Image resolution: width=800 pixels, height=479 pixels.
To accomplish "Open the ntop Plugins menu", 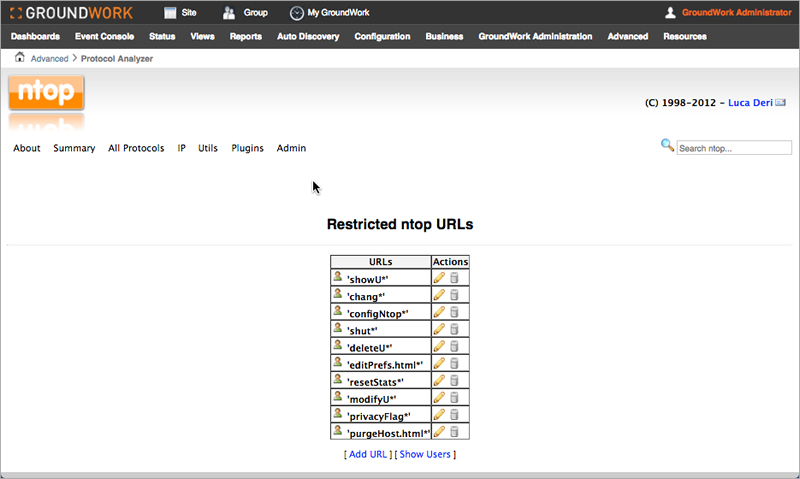I will (247, 148).
